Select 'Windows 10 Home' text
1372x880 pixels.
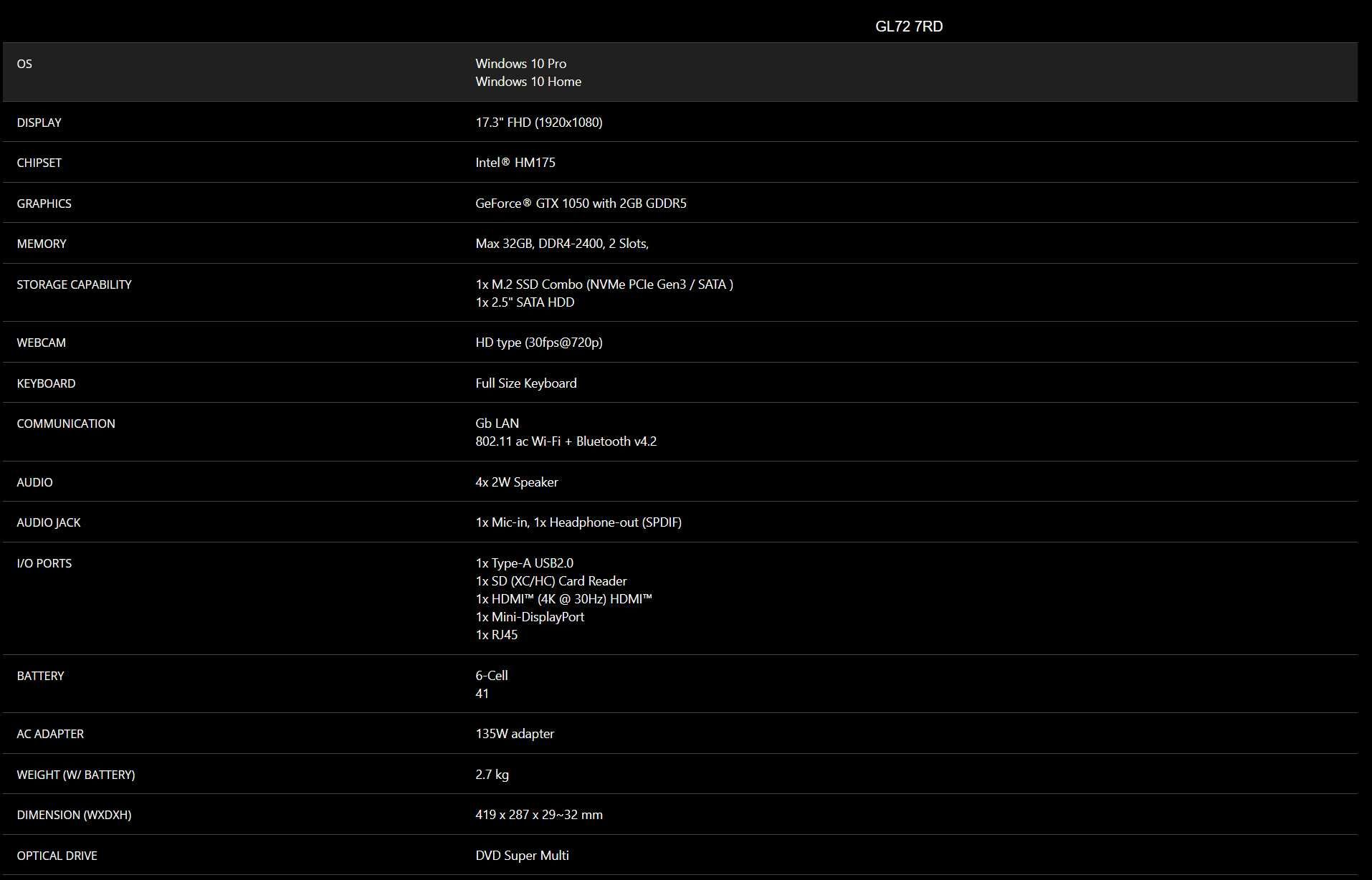(x=528, y=82)
